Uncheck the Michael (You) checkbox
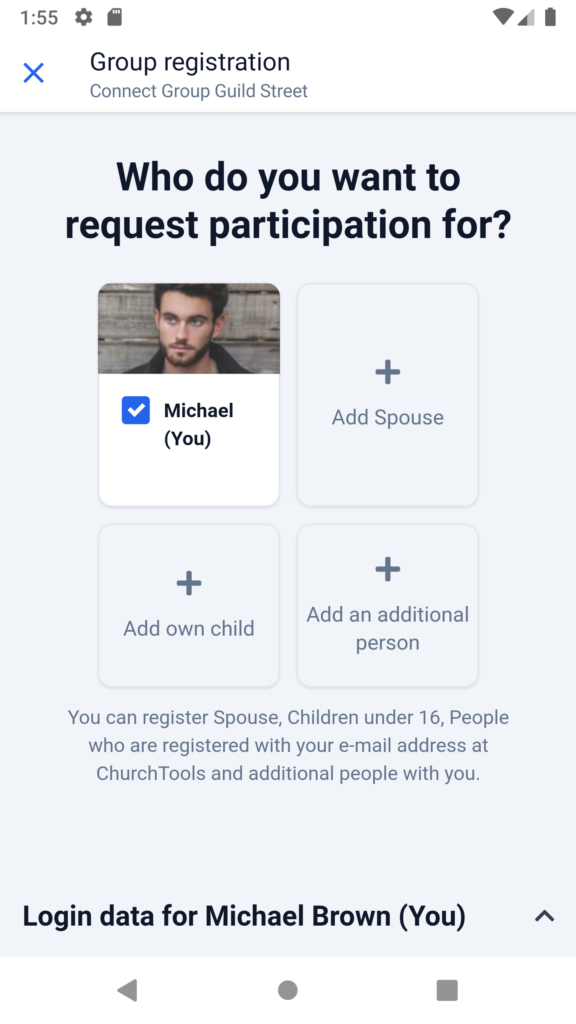The height and width of the screenshot is (1024, 576). tap(136, 410)
